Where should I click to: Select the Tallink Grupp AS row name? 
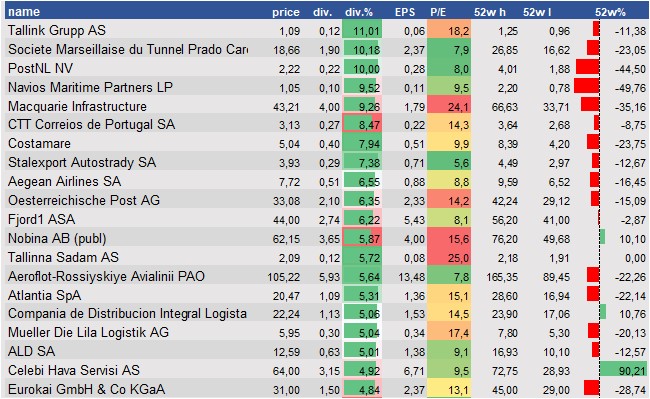(57, 30)
